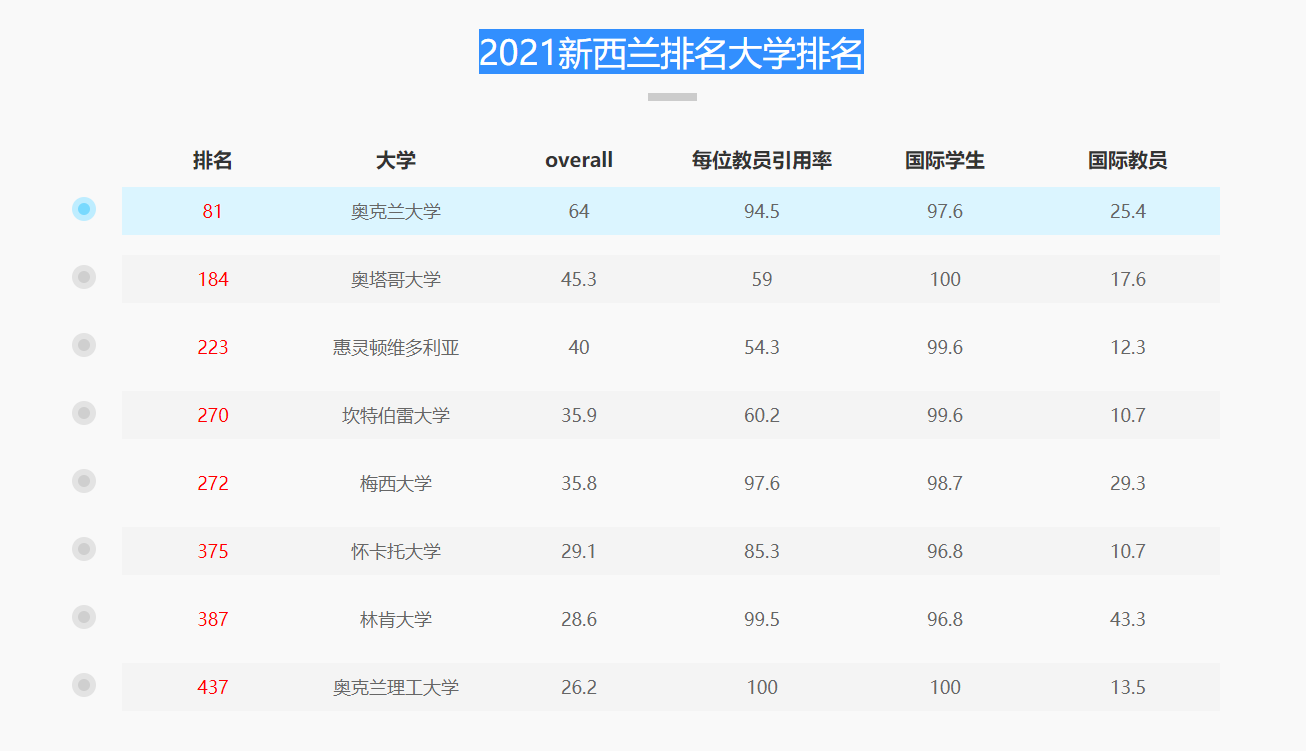Click international students 97.6 for 奥克兰大学
Viewport: 1306px width, 751px height.
pos(945,211)
